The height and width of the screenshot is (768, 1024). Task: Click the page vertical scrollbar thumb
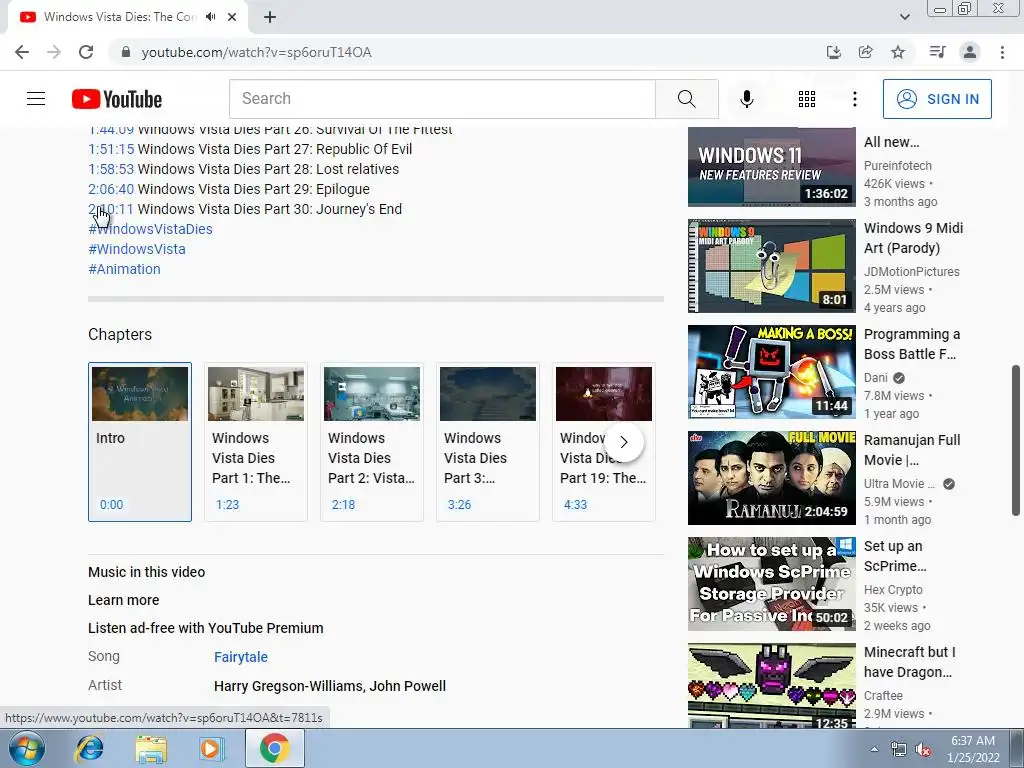[x=1016, y=440]
